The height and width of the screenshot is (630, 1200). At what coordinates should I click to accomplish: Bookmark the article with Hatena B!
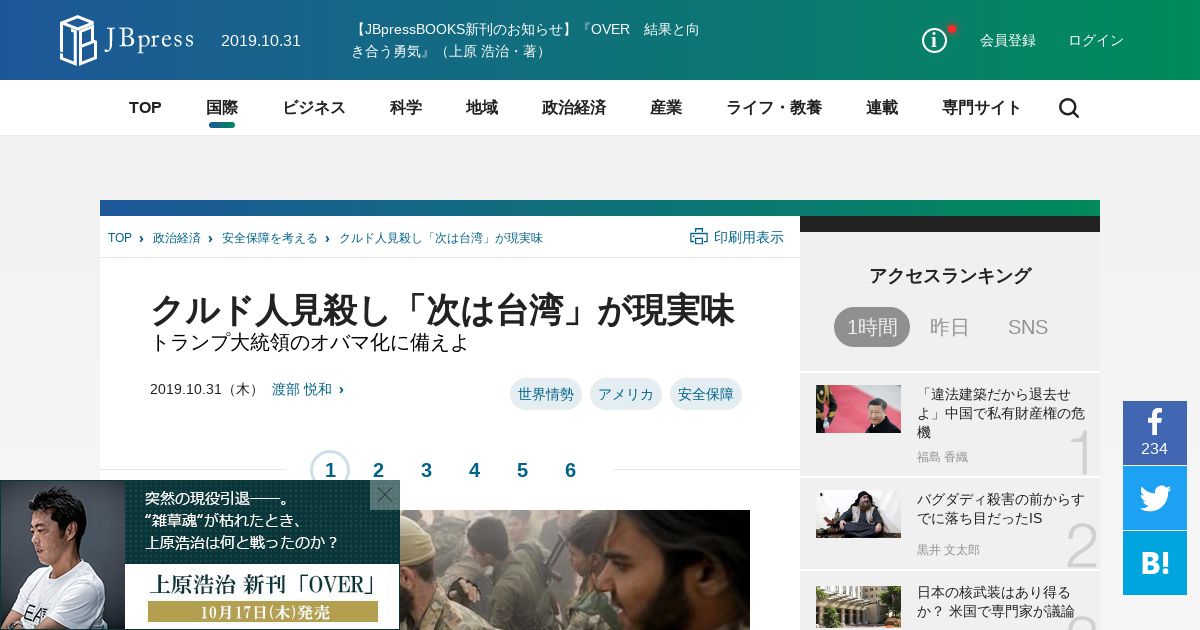pos(1155,563)
